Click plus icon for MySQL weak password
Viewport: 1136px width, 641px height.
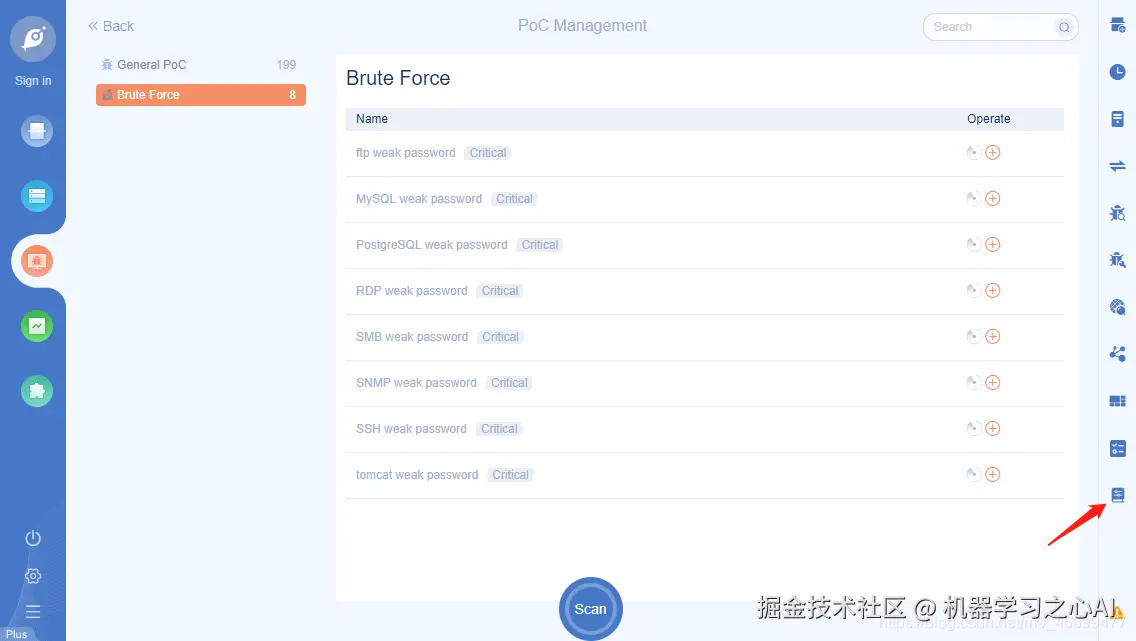(993, 198)
